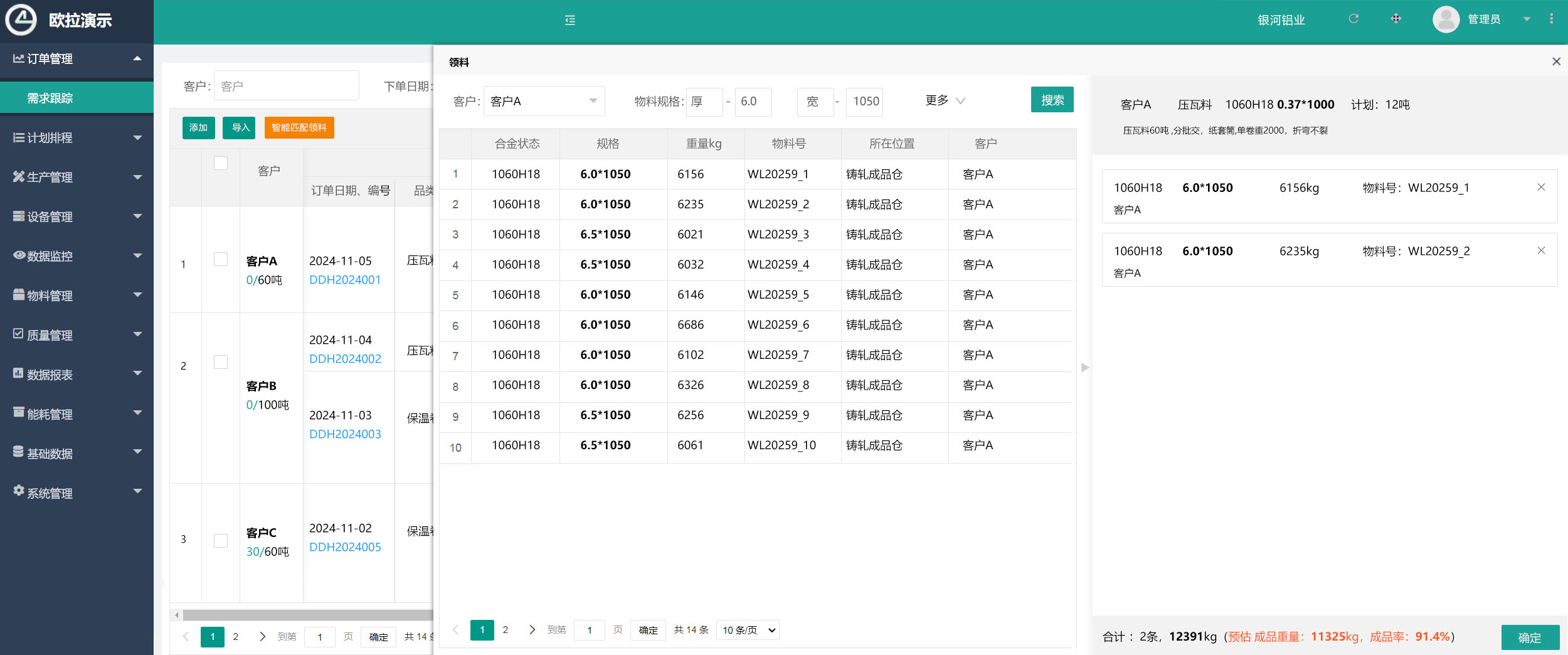Viewport: 1568px width, 655px height.
Task: Collapse the 订单管理 menu arrow
Action: point(137,58)
